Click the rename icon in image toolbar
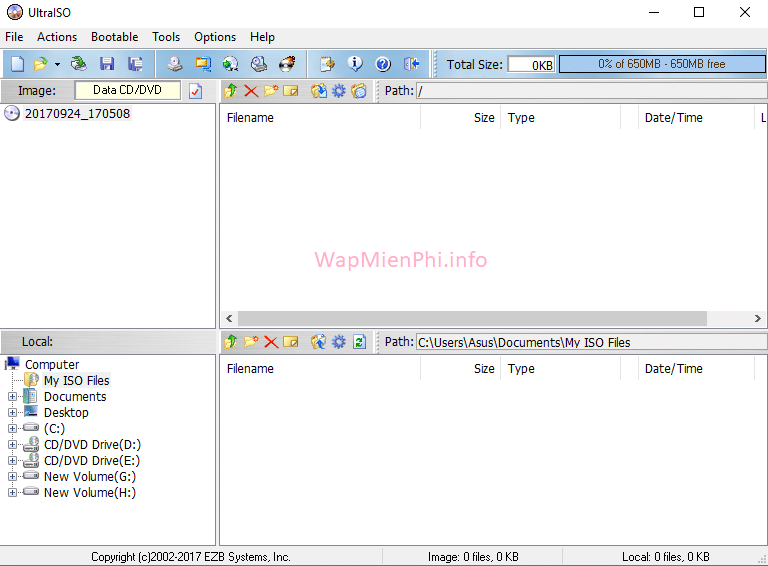768x566 pixels. [x=290, y=91]
